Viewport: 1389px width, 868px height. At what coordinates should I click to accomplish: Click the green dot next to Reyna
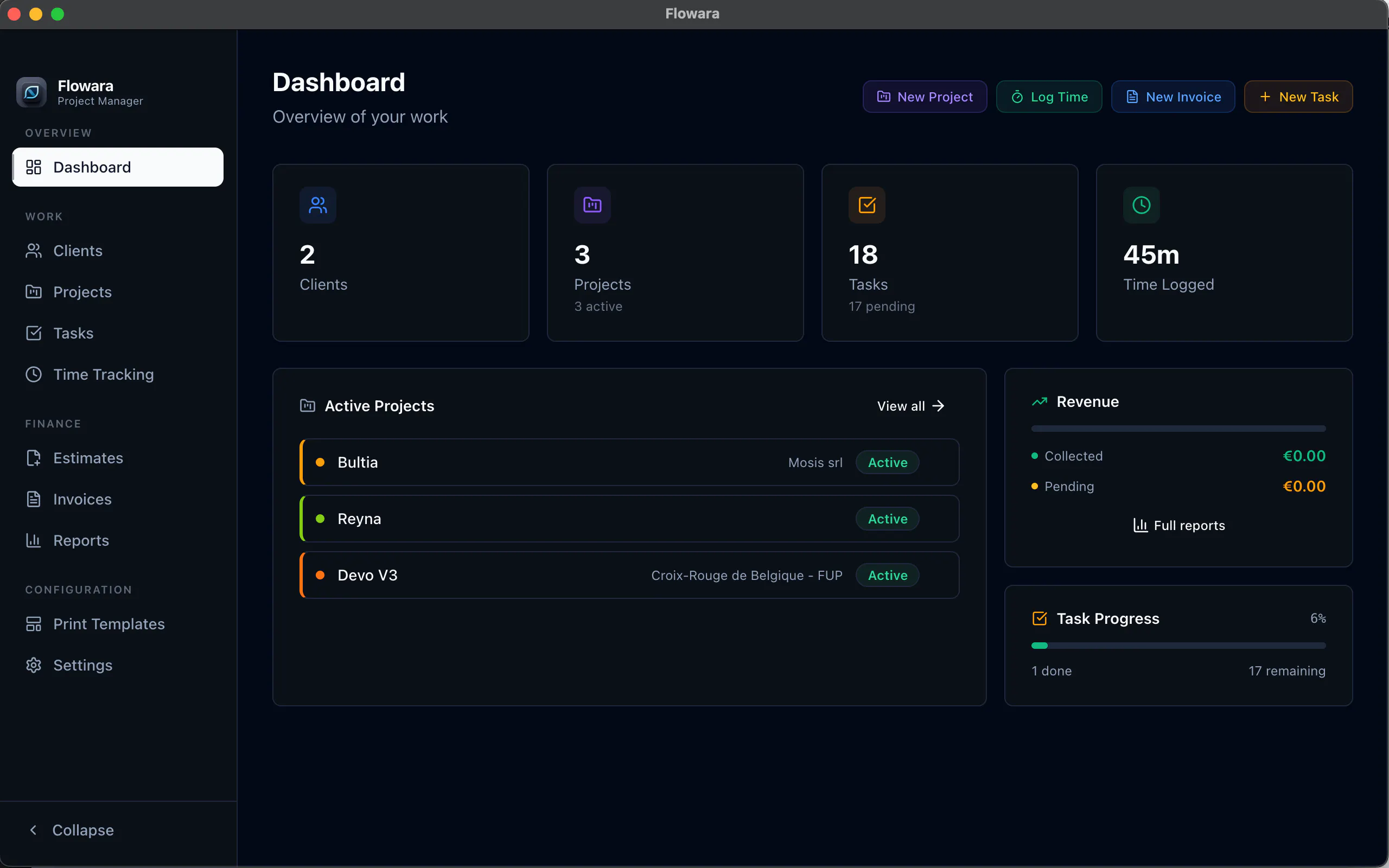tap(320, 519)
